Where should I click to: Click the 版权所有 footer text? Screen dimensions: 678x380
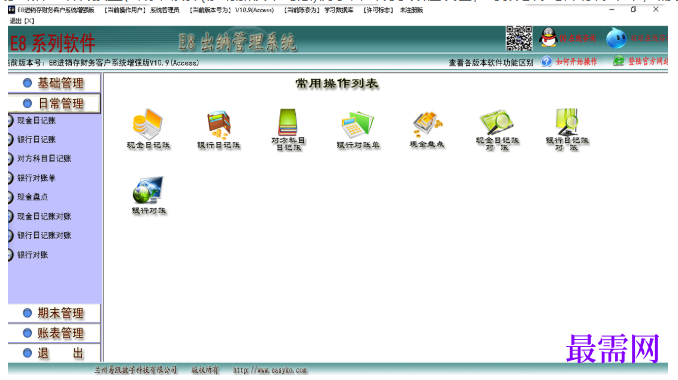[x=205, y=370]
